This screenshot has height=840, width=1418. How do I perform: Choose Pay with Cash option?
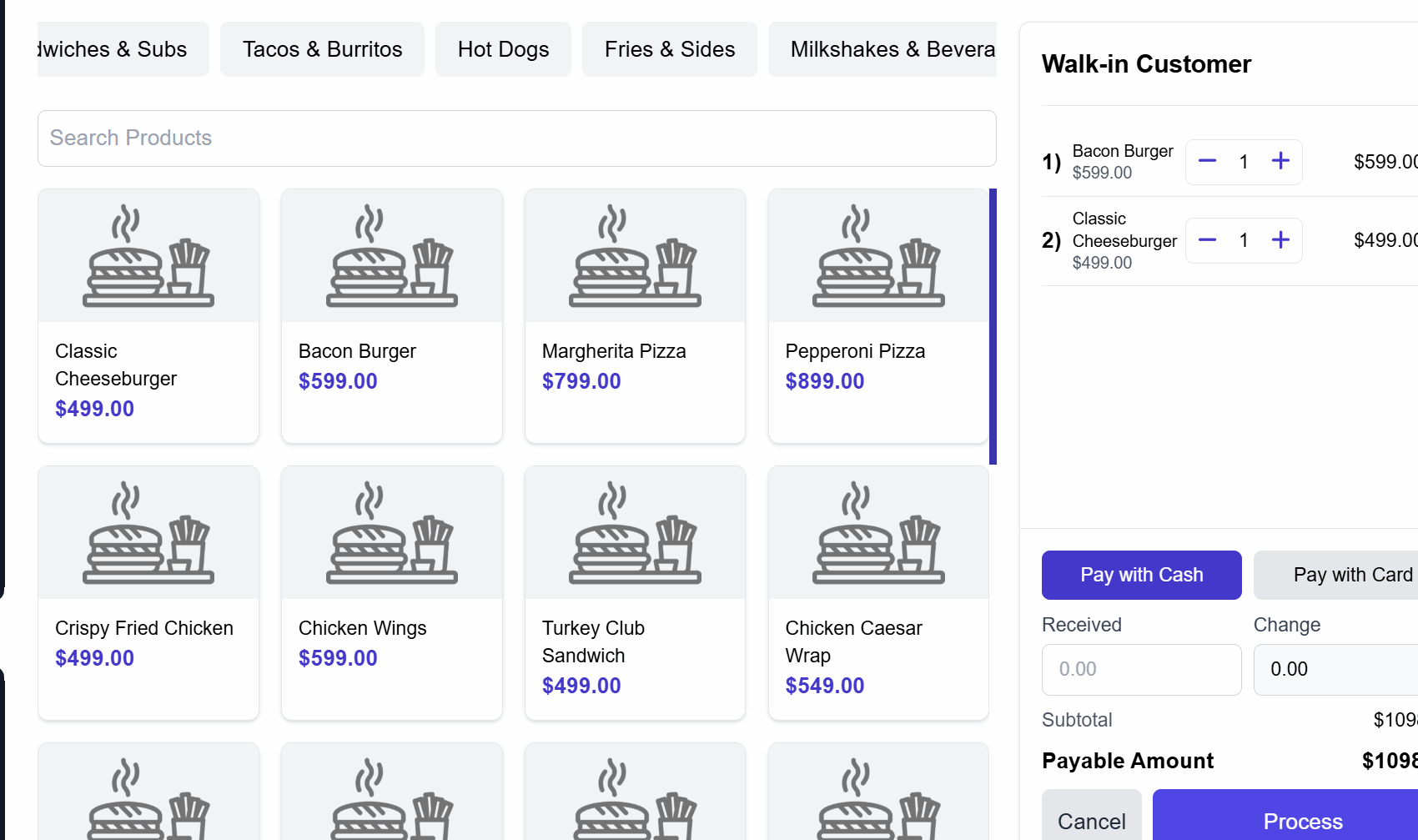coord(1141,575)
